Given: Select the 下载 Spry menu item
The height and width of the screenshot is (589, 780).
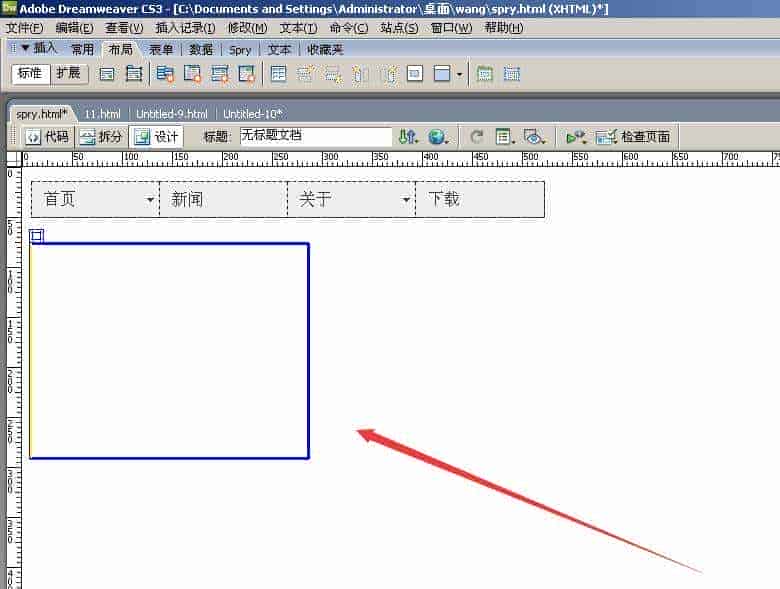Looking at the screenshot, I should [x=480, y=199].
